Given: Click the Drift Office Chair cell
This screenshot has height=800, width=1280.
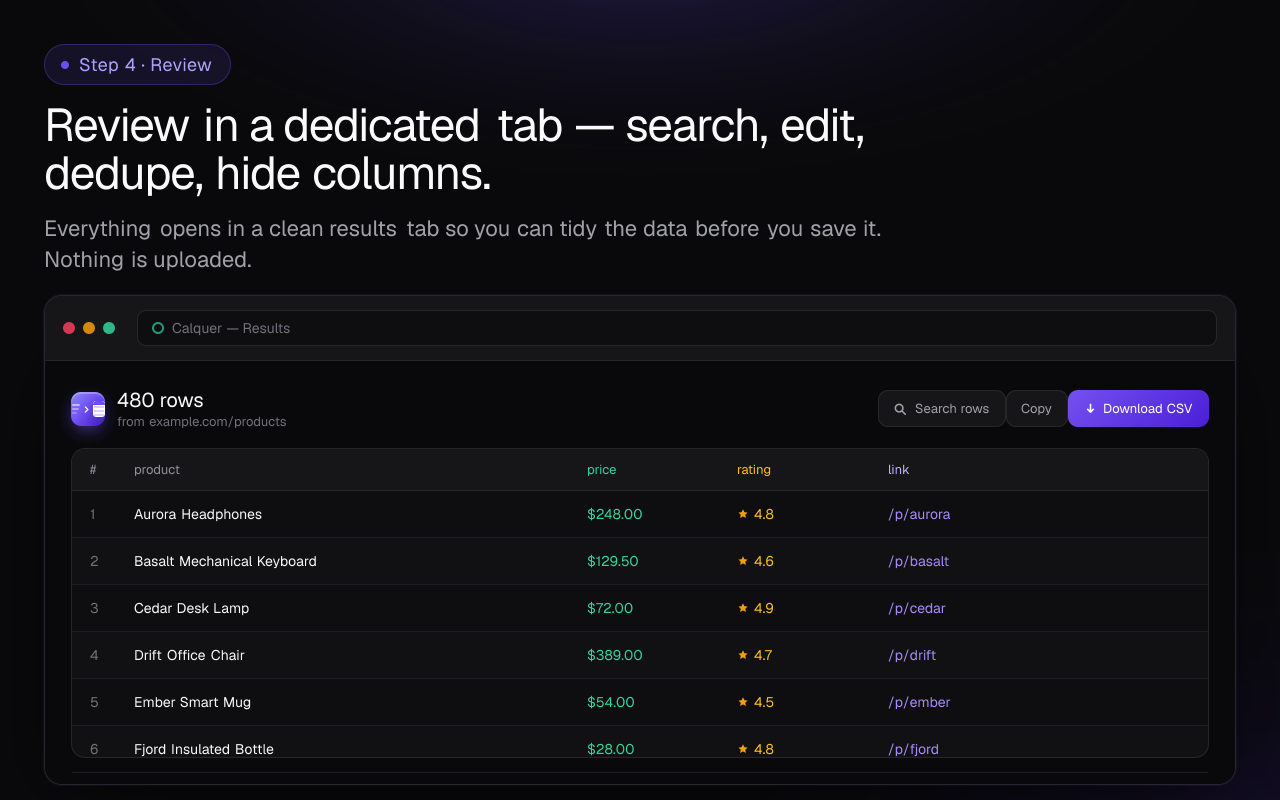Looking at the screenshot, I should point(189,655).
